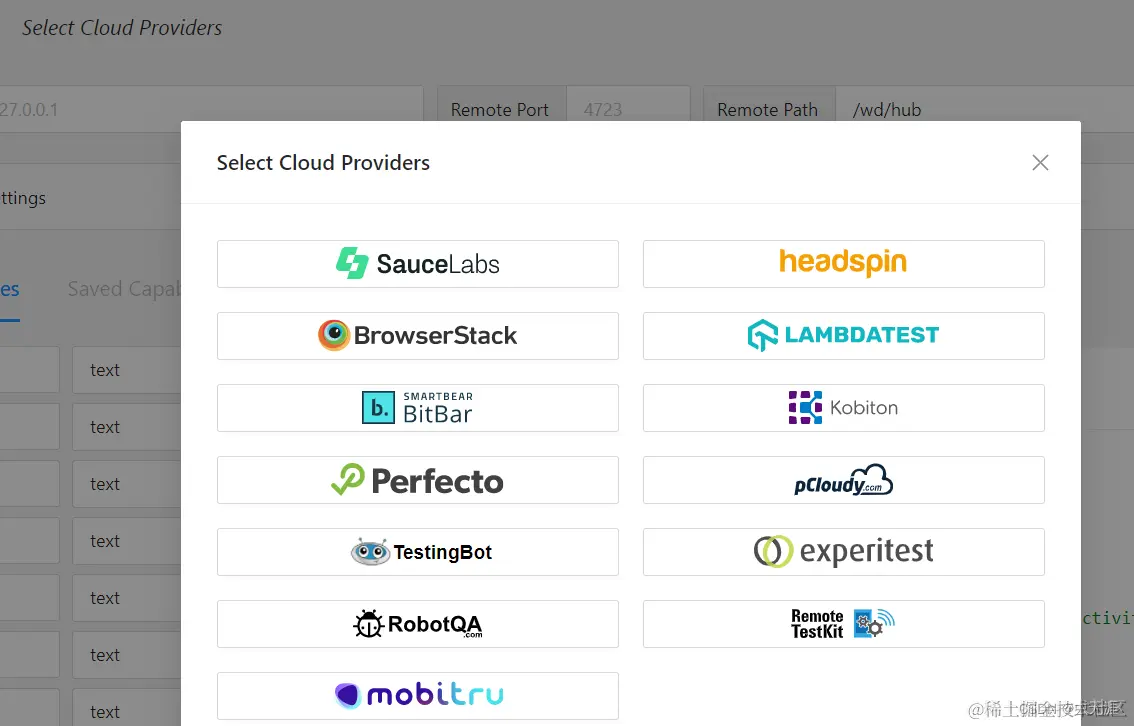Image resolution: width=1134 pixels, height=726 pixels.
Task: Enable the pCloudy cloud provider
Action: click(x=843, y=480)
